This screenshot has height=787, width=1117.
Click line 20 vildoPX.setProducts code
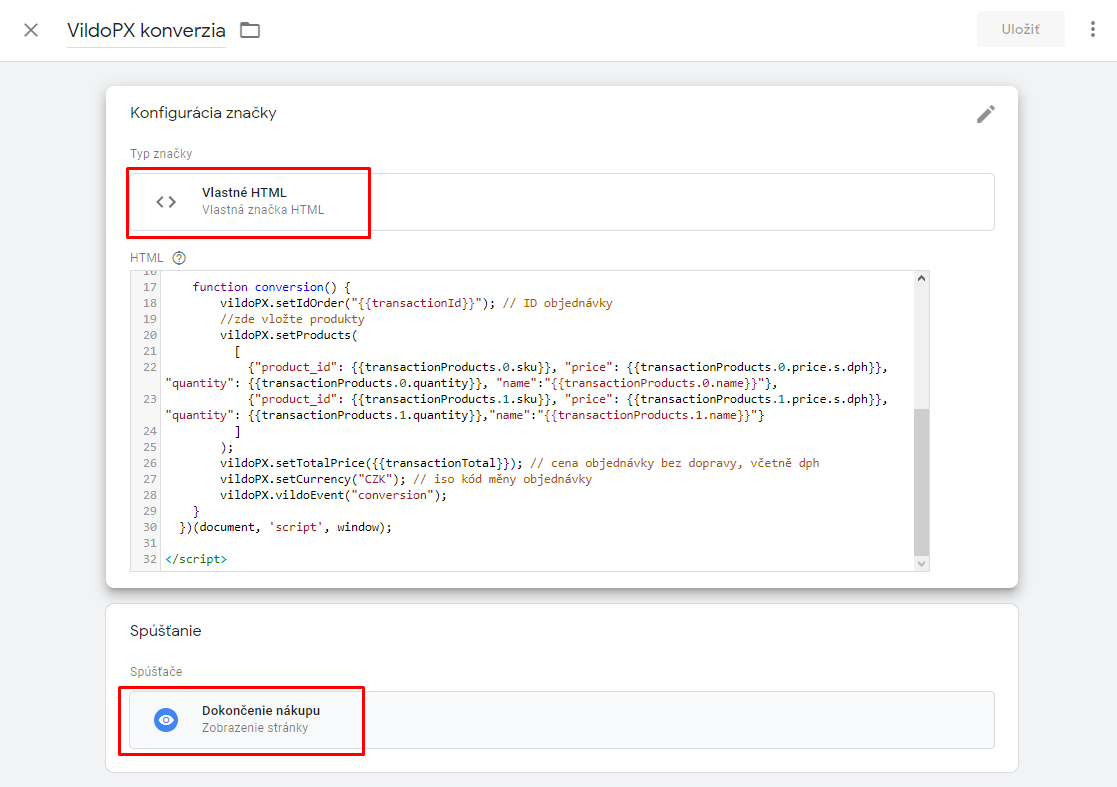pos(289,335)
